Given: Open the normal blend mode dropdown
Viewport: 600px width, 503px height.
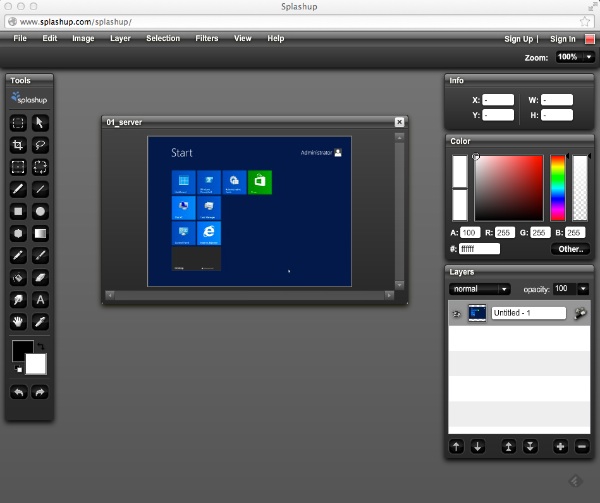Looking at the screenshot, I should pos(480,289).
